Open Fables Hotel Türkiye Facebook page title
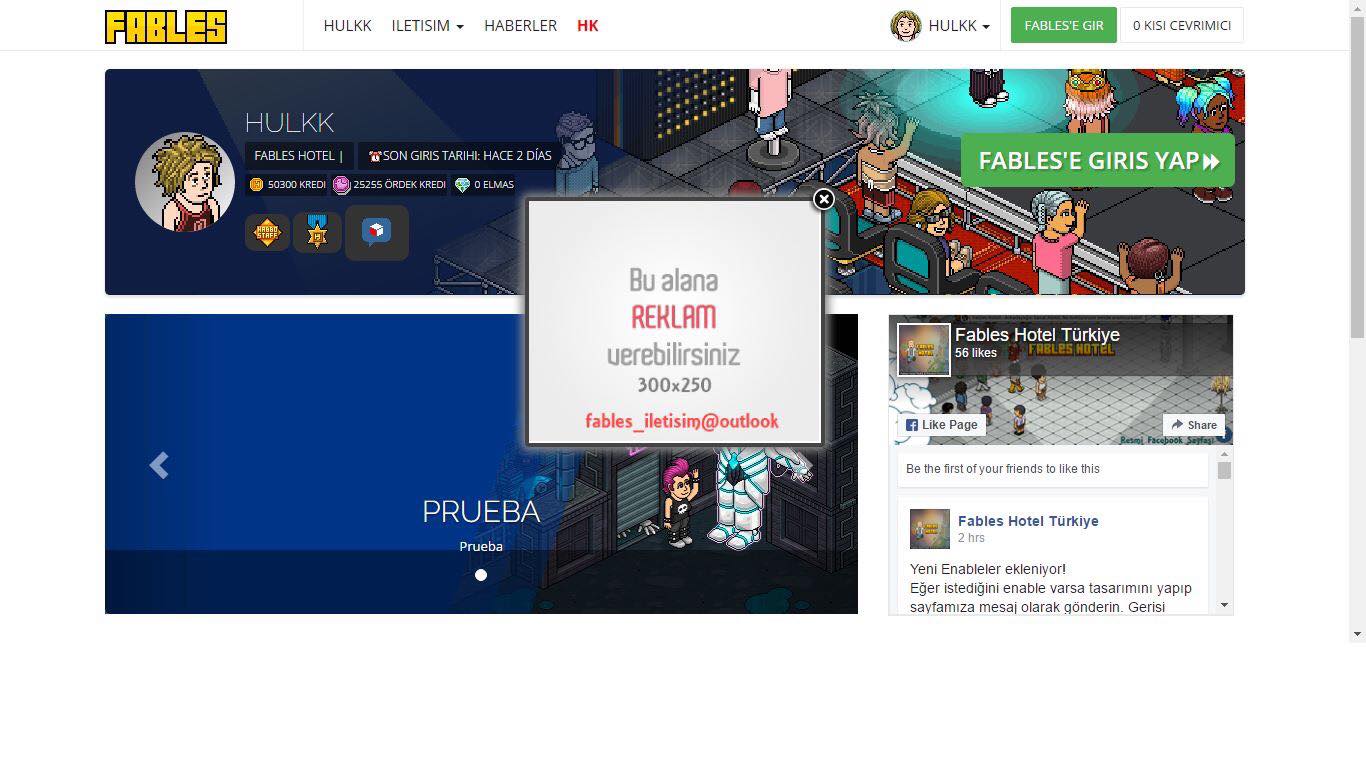 (1037, 335)
